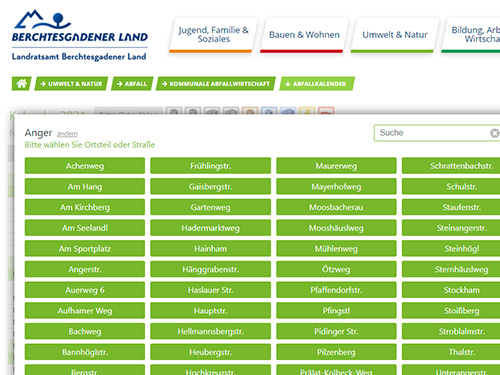
Task: Select the Achenweg street button
Action: (85, 166)
